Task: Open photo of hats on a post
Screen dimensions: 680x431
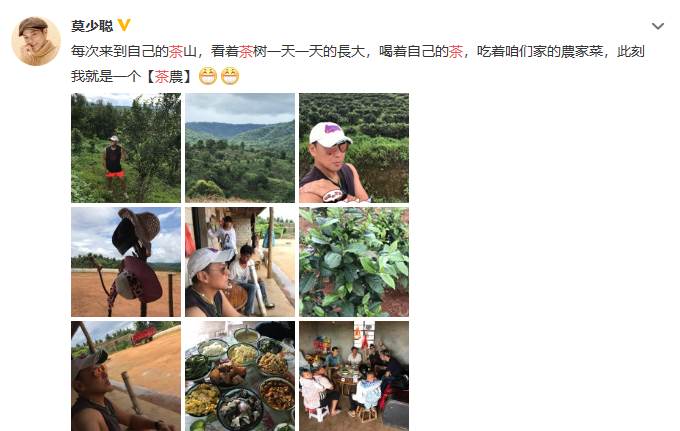Action: click(x=126, y=262)
